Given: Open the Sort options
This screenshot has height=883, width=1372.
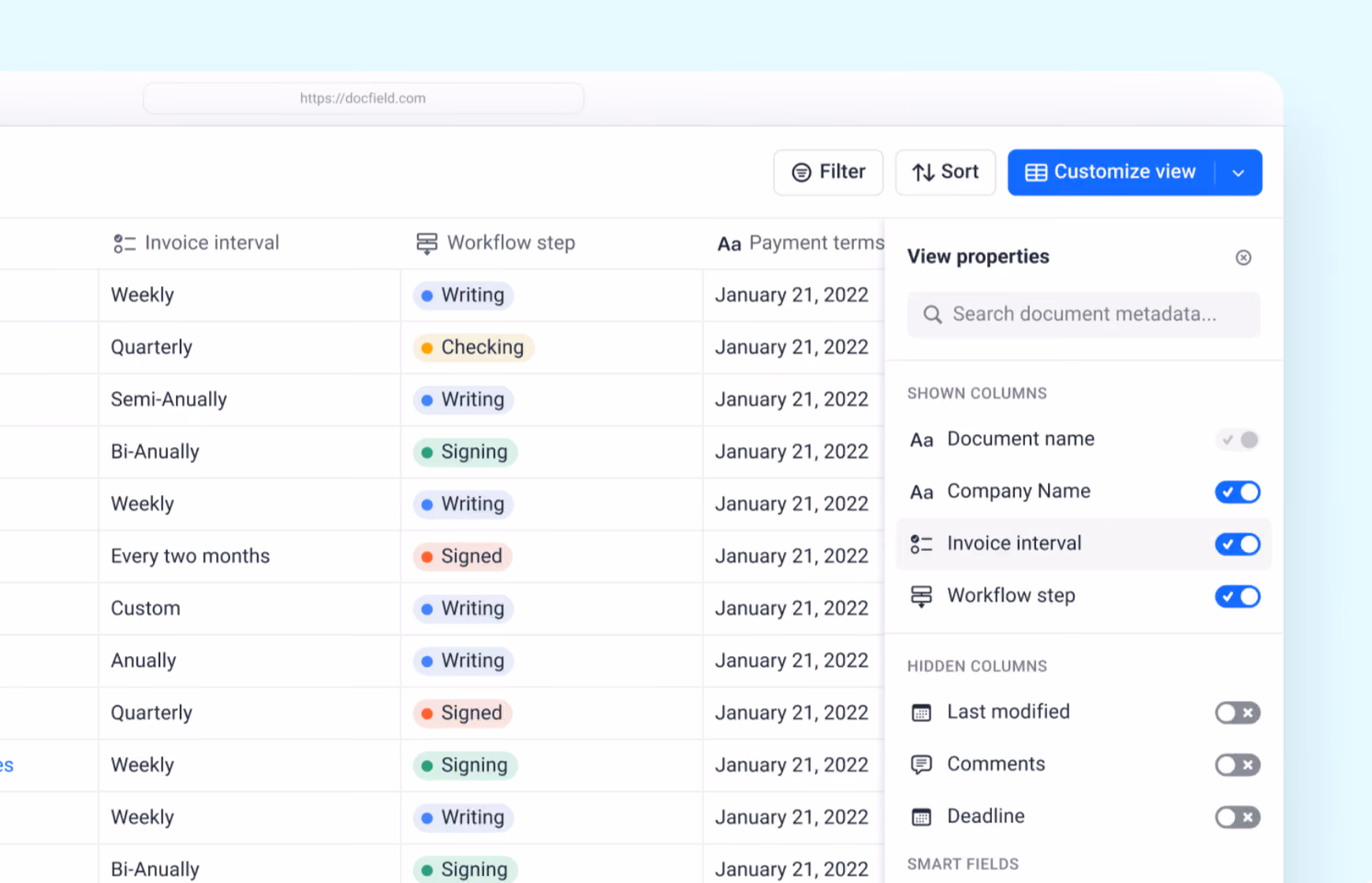Looking at the screenshot, I should pyautogui.click(x=945, y=172).
